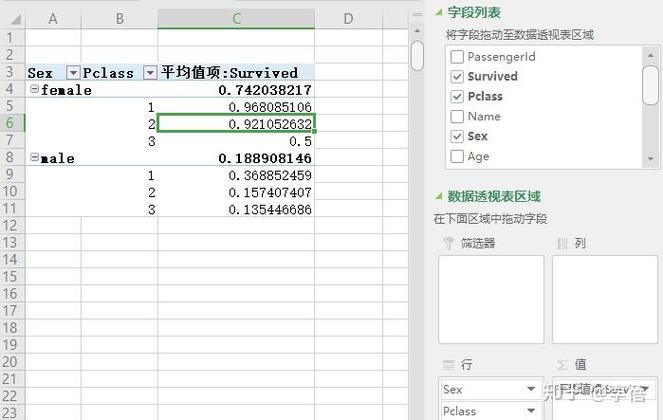This screenshot has height=420, width=663.
Task: Click the 列 columns area box
Action: pos(605,299)
